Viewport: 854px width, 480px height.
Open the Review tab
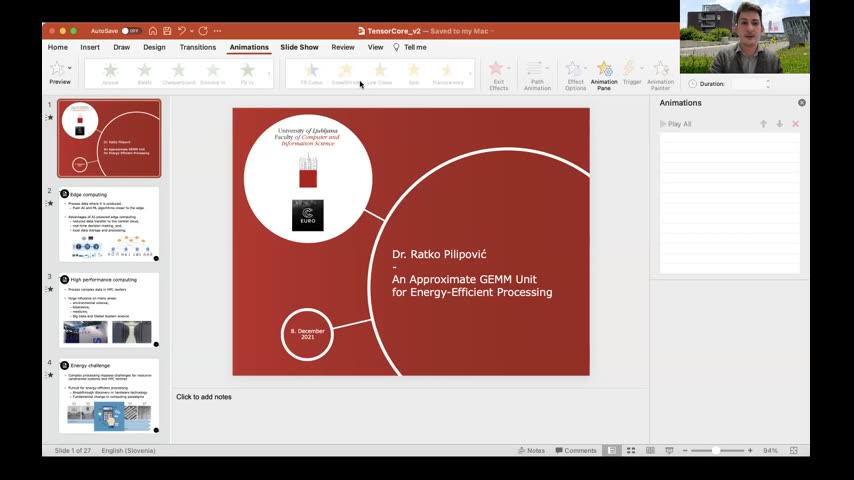pyautogui.click(x=343, y=47)
